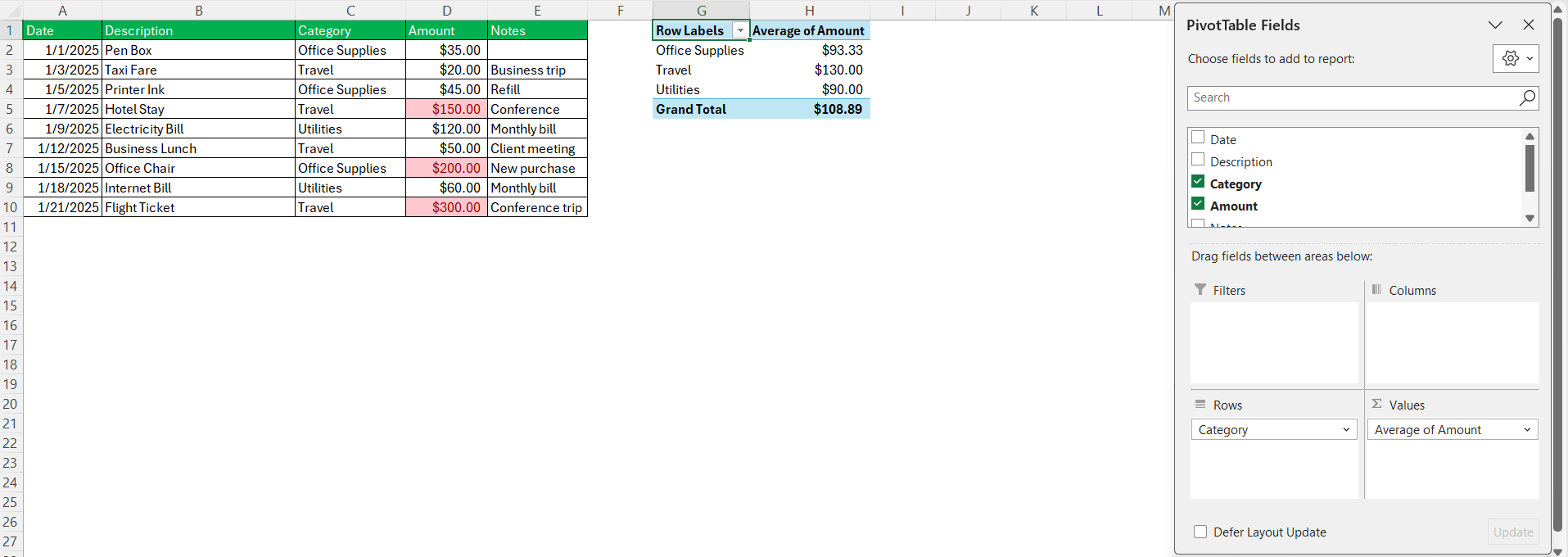The height and width of the screenshot is (557, 1568).
Task: Select row 10 header
Action: [x=11, y=207]
